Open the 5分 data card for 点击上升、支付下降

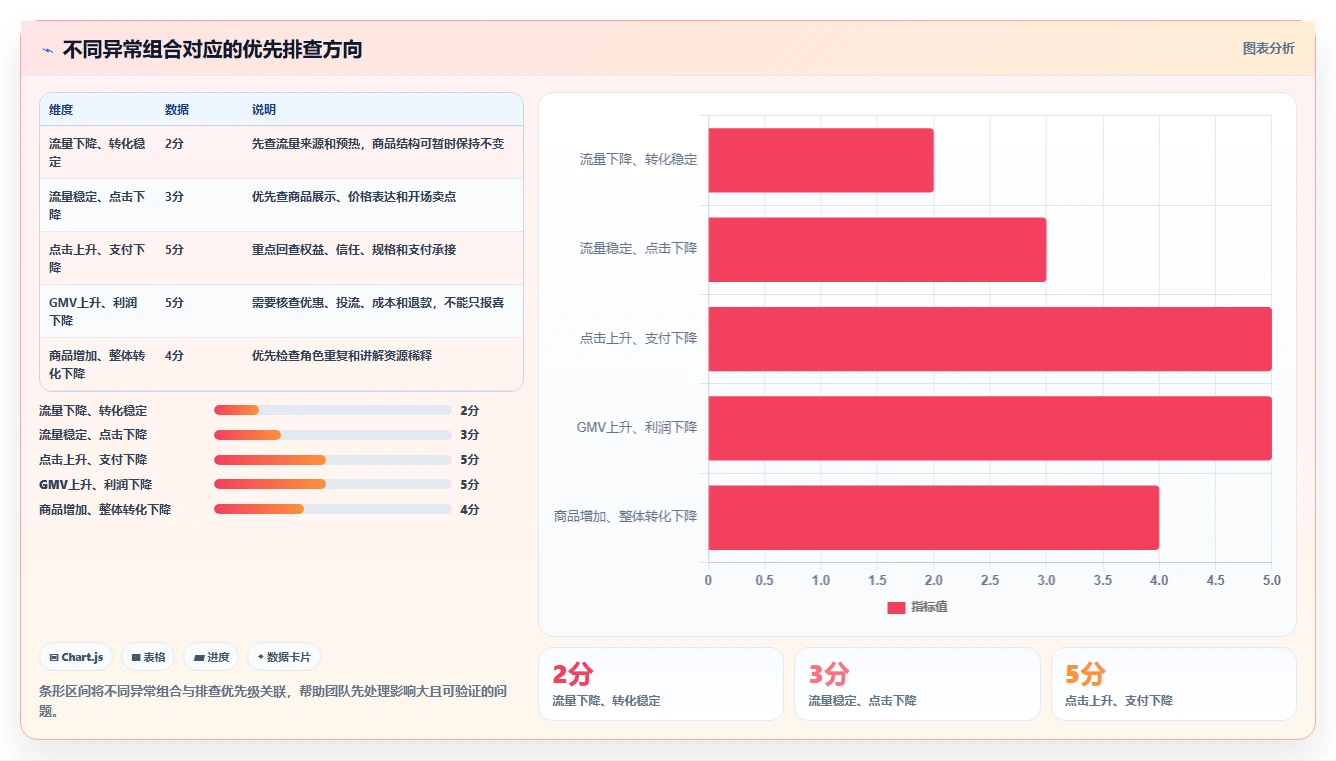(x=1173, y=684)
